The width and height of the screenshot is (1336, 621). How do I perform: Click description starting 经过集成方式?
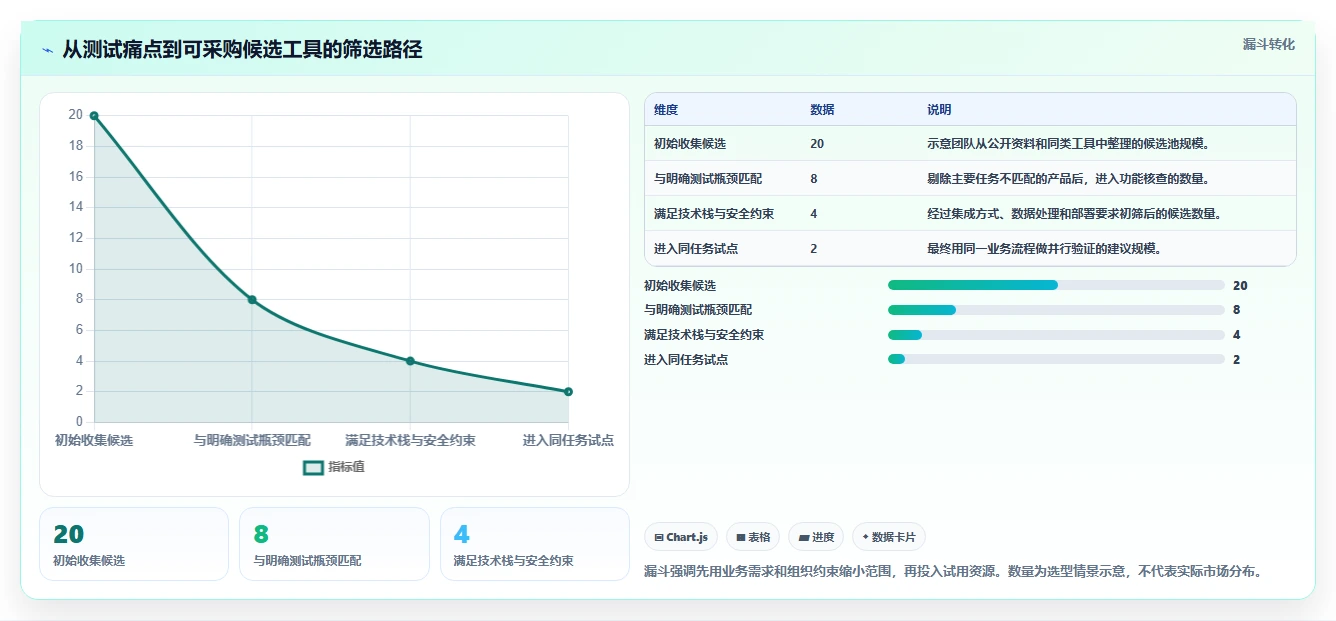1075,214
